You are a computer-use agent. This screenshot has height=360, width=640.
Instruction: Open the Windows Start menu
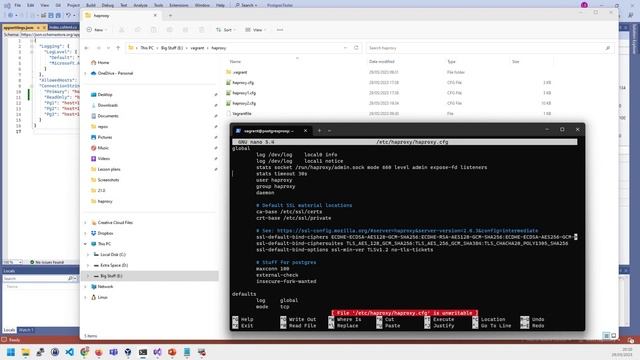click(x=11, y=352)
